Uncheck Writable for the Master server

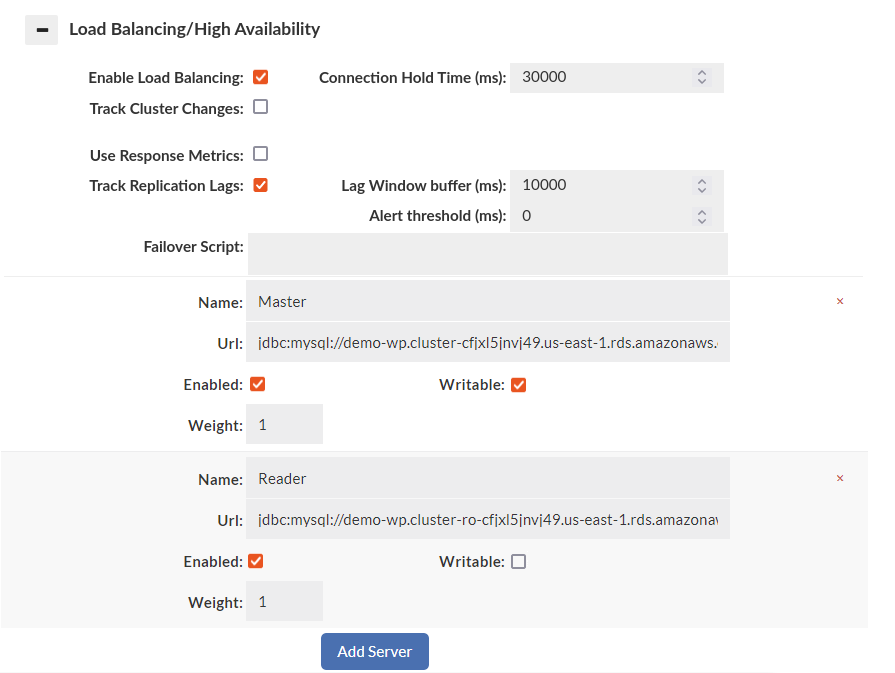(x=518, y=384)
